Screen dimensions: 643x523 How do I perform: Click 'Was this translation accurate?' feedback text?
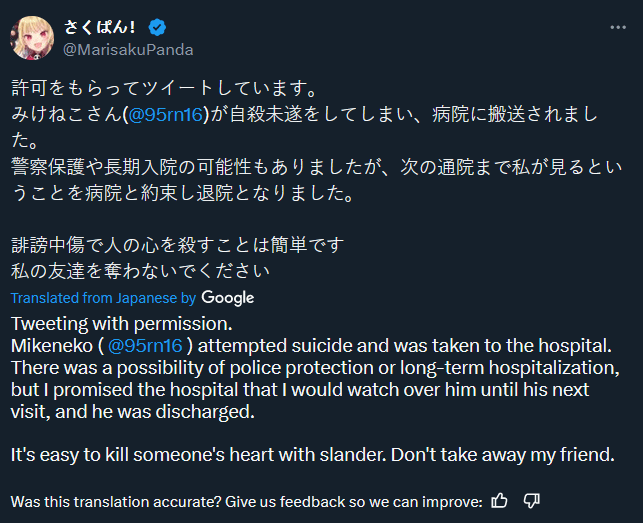pyautogui.click(x=246, y=501)
